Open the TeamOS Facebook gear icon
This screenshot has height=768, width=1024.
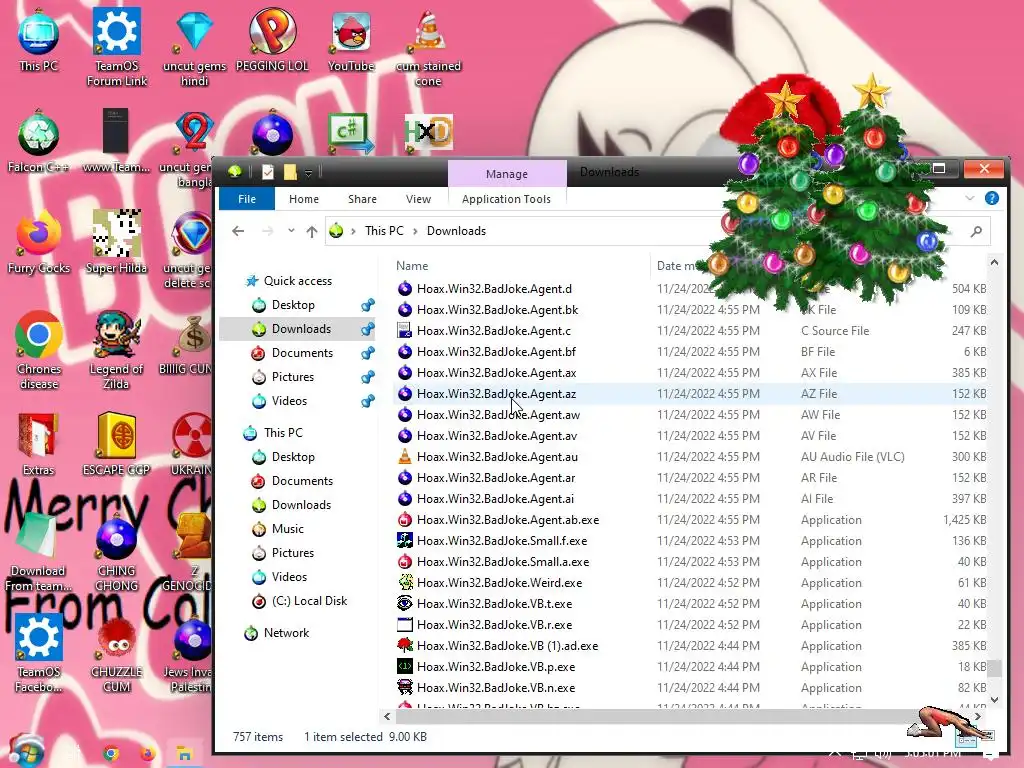pos(39,654)
